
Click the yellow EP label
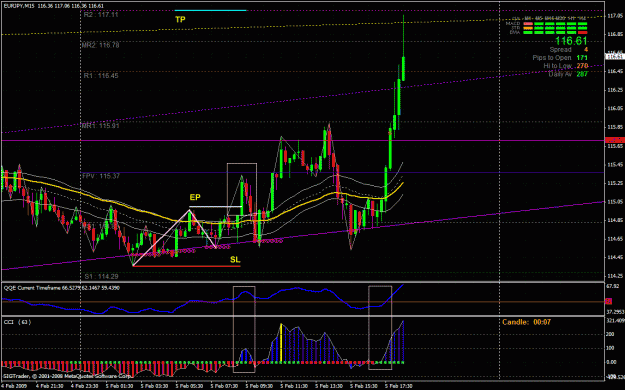click(x=195, y=197)
